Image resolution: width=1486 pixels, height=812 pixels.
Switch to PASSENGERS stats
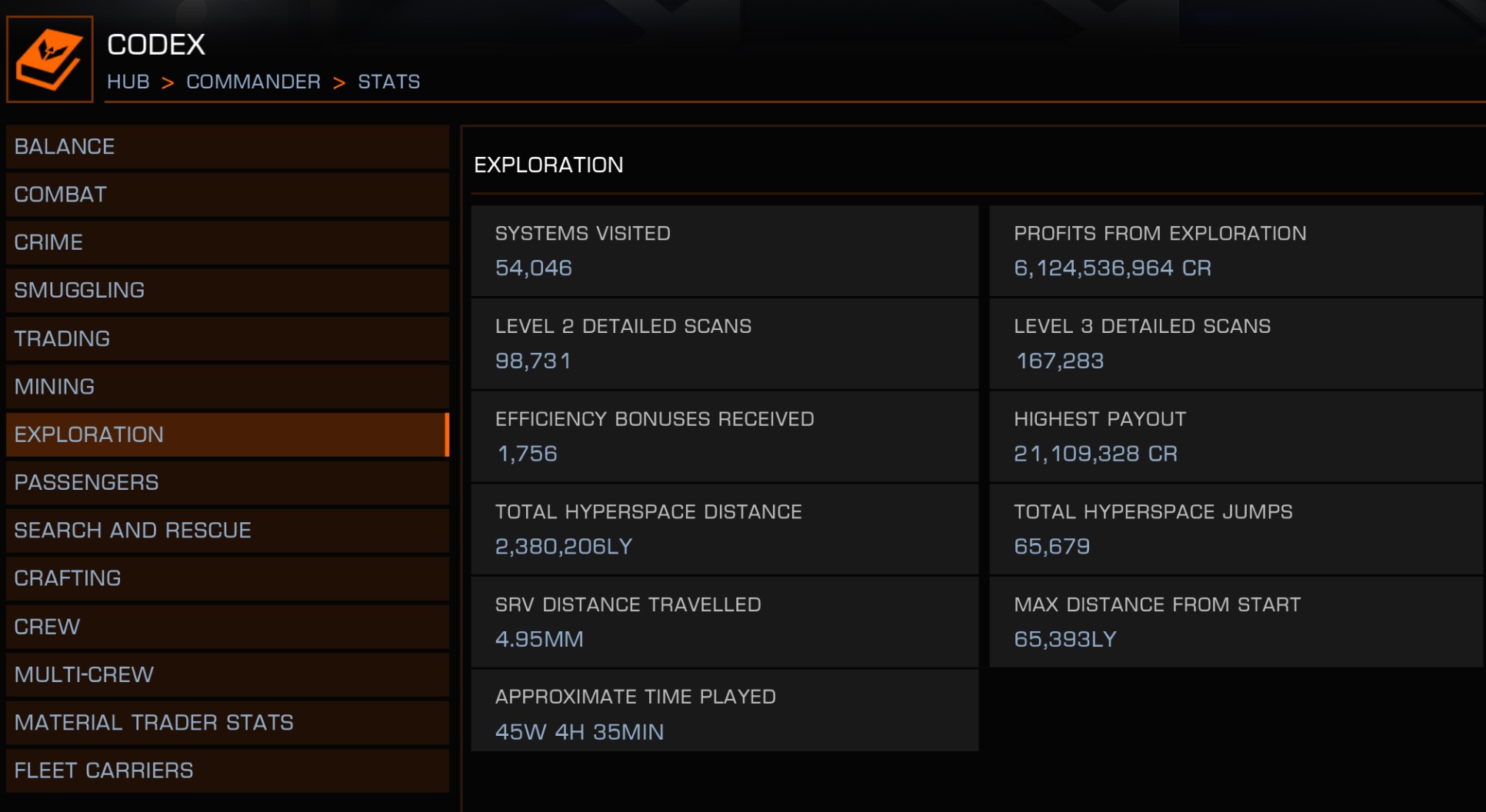(x=228, y=482)
